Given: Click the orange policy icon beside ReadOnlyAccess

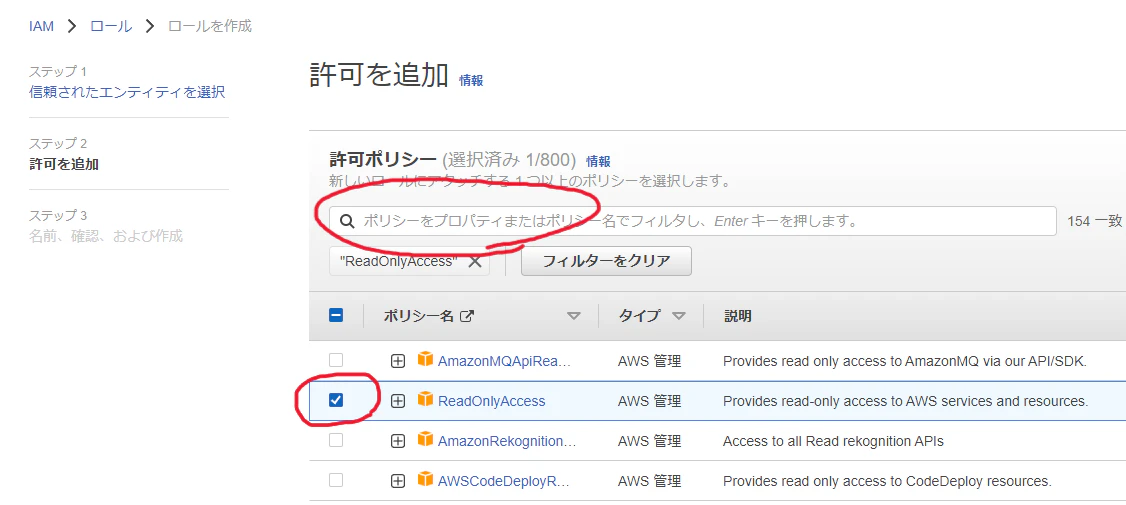Looking at the screenshot, I should pos(426,399).
